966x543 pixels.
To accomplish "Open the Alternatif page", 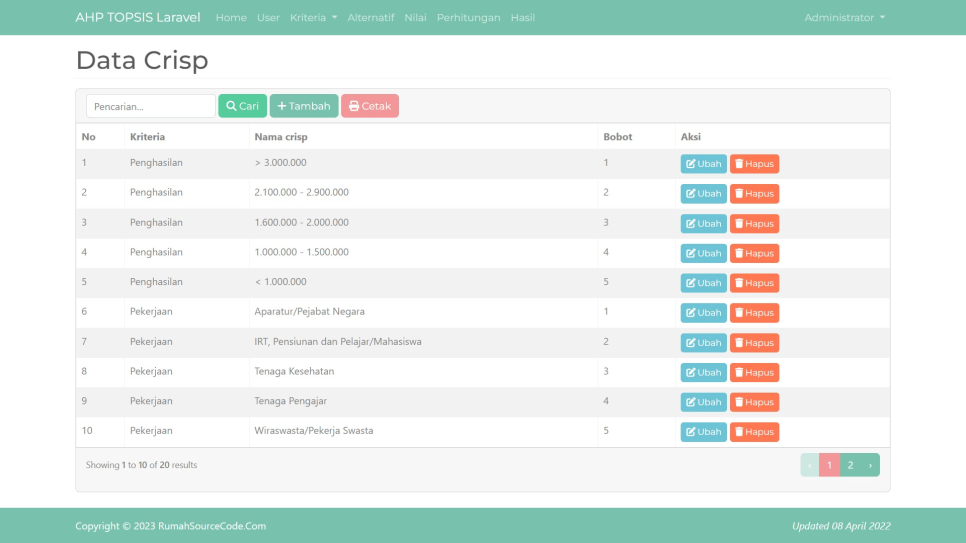I will coord(371,17).
